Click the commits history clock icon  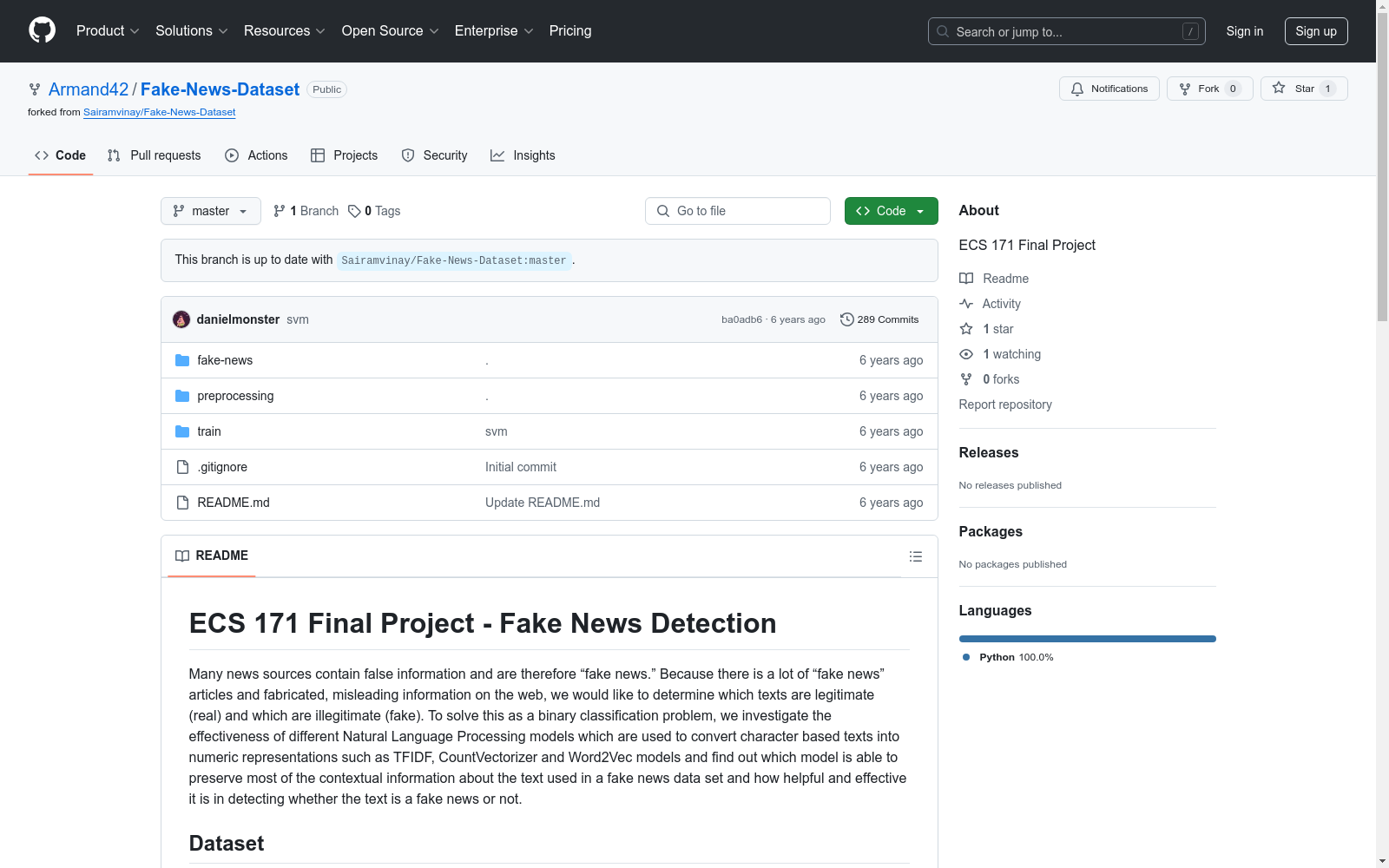coord(847,319)
